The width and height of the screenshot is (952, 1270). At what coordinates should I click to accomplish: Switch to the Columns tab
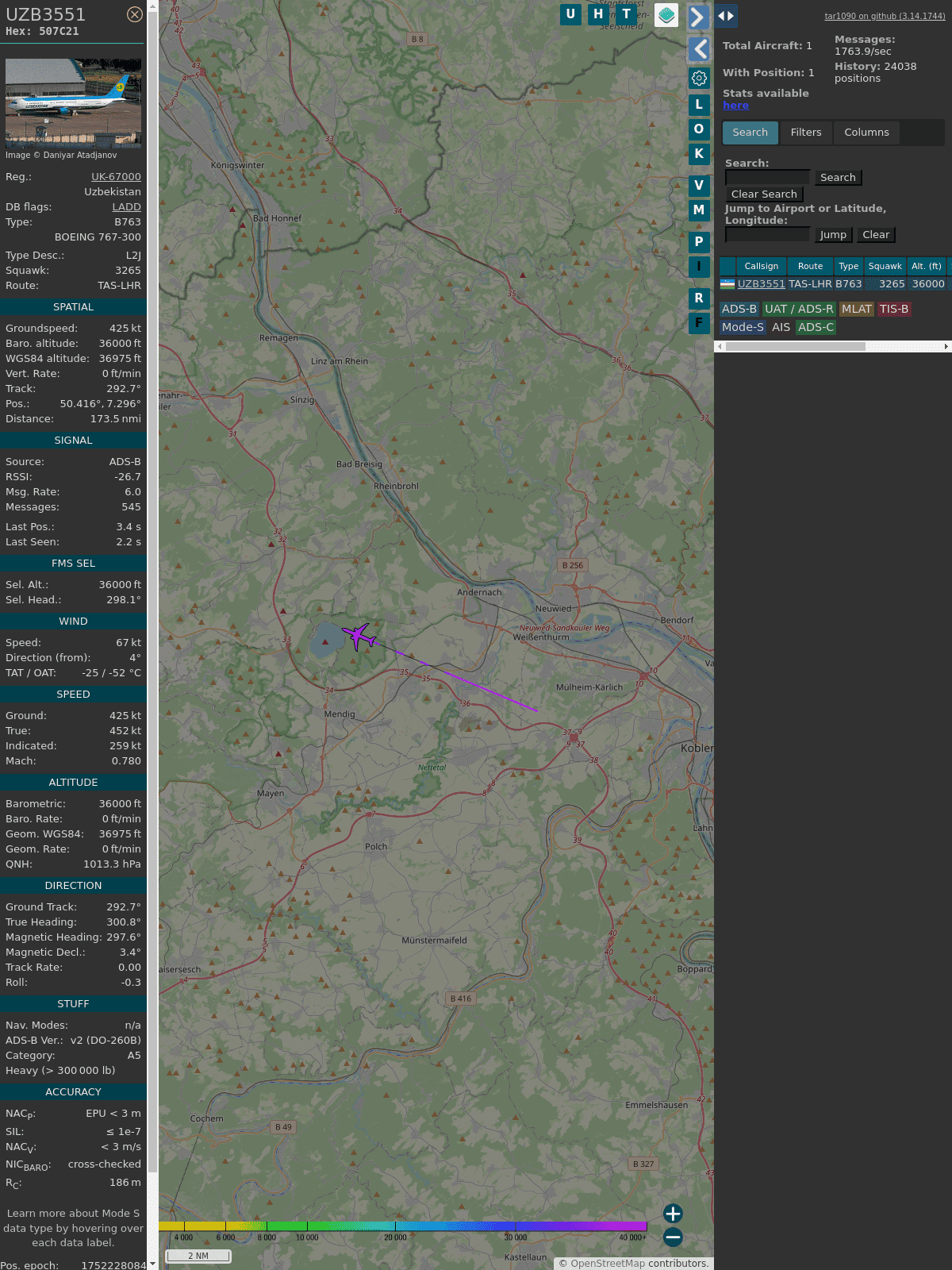(866, 133)
